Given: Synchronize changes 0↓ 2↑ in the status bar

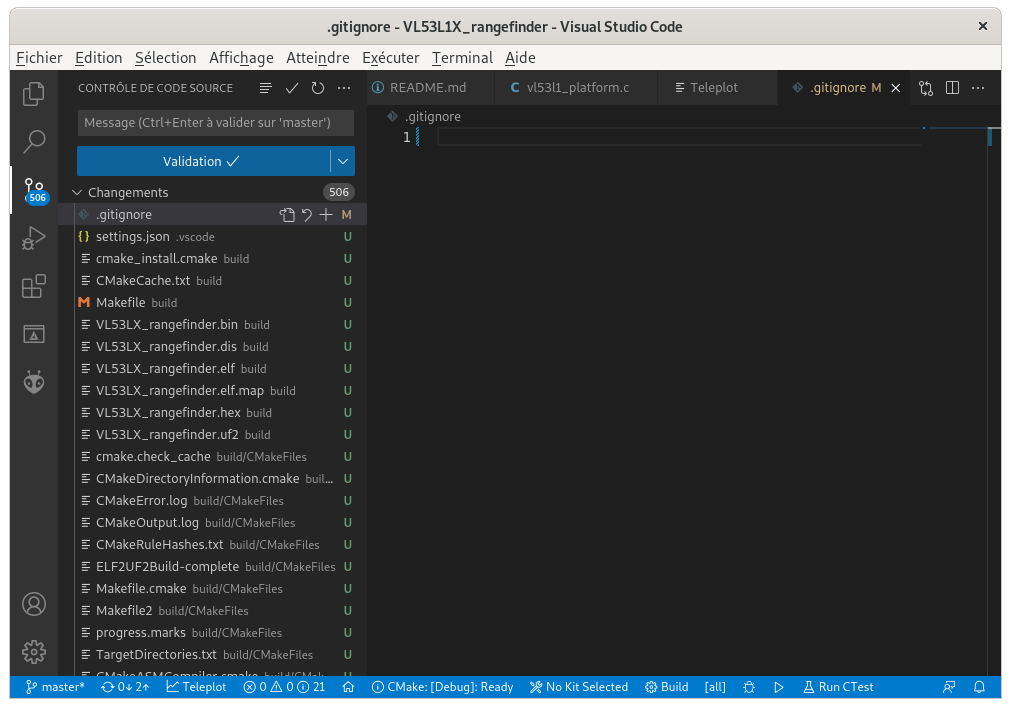Looking at the screenshot, I should (126, 687).
